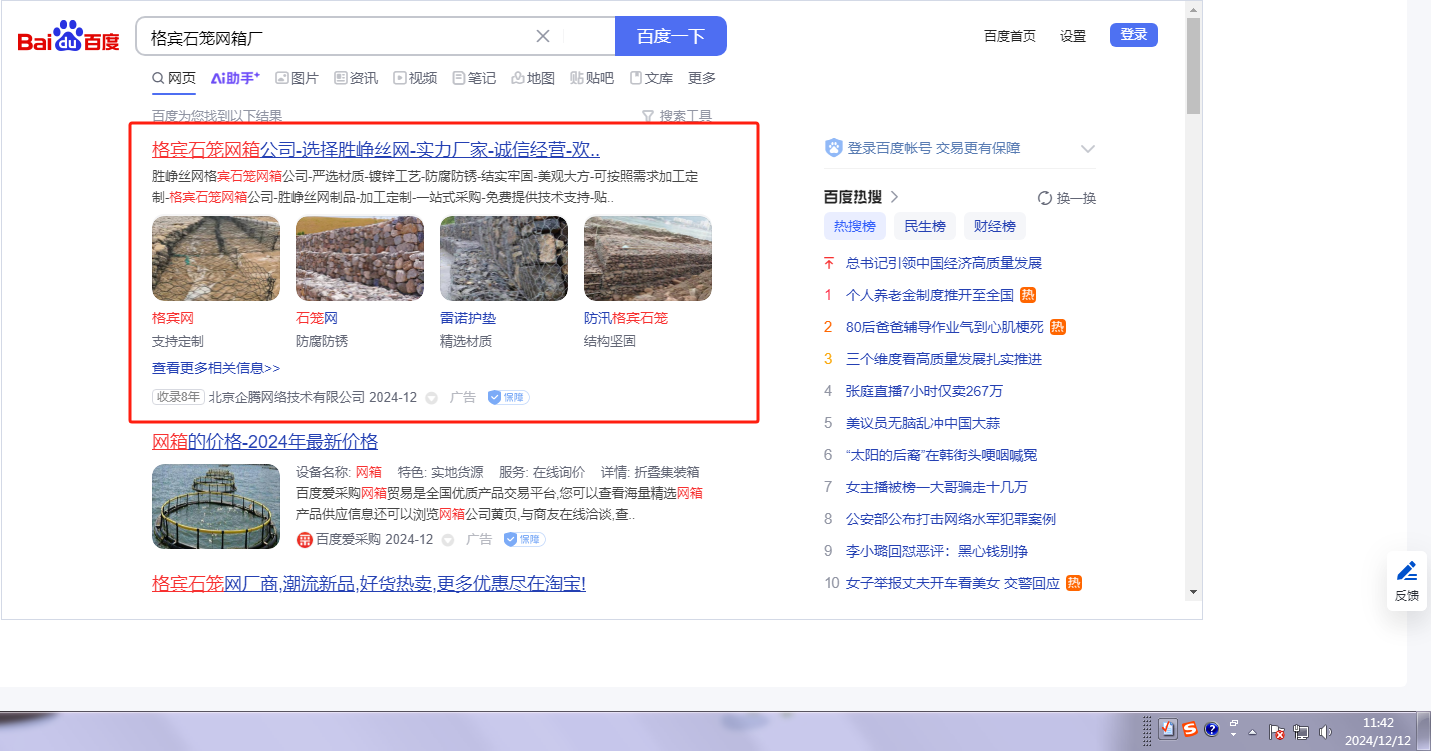The width and height of the screenshot is (1431, 751).
Task: Expand the dropdown beside 北京企腾网络技术有限公司 2024-12
Action: [432, 398]
